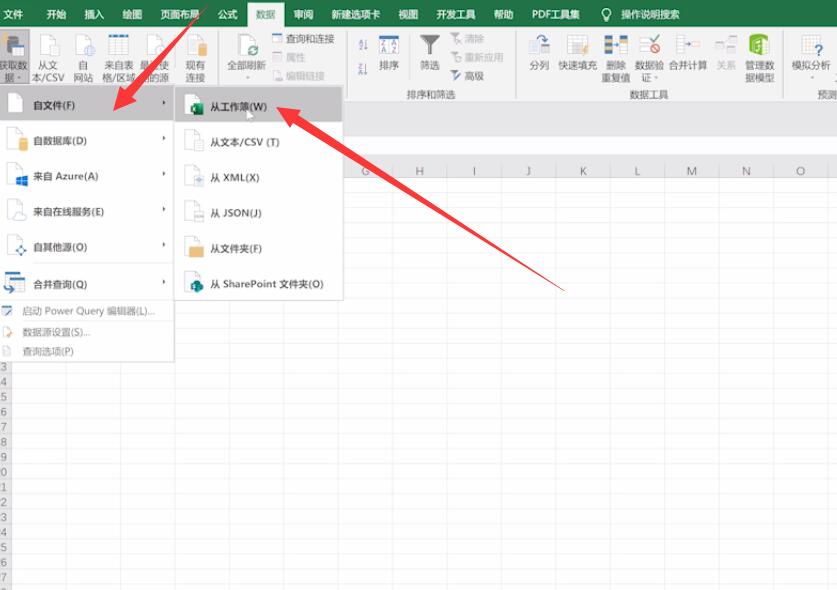Open the What-If Analysis (模拟分析) dropdown
Image resolution: width=837 pixels, height=590 pixels.
tap(811, 57)
